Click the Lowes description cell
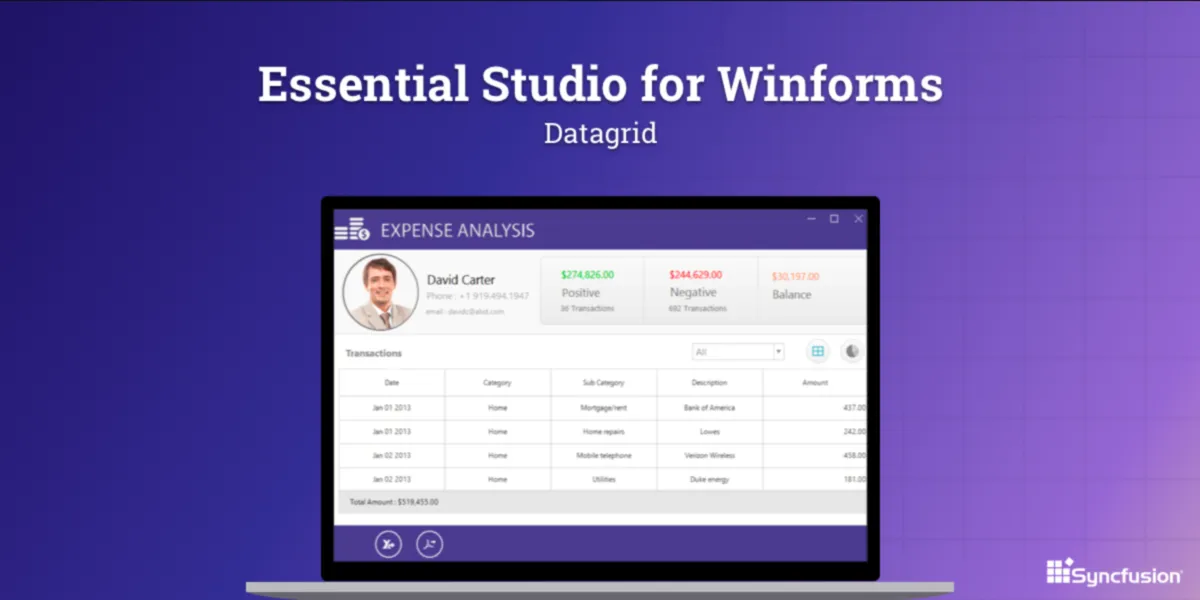The image size is (1200, 600). pos(710,432)
